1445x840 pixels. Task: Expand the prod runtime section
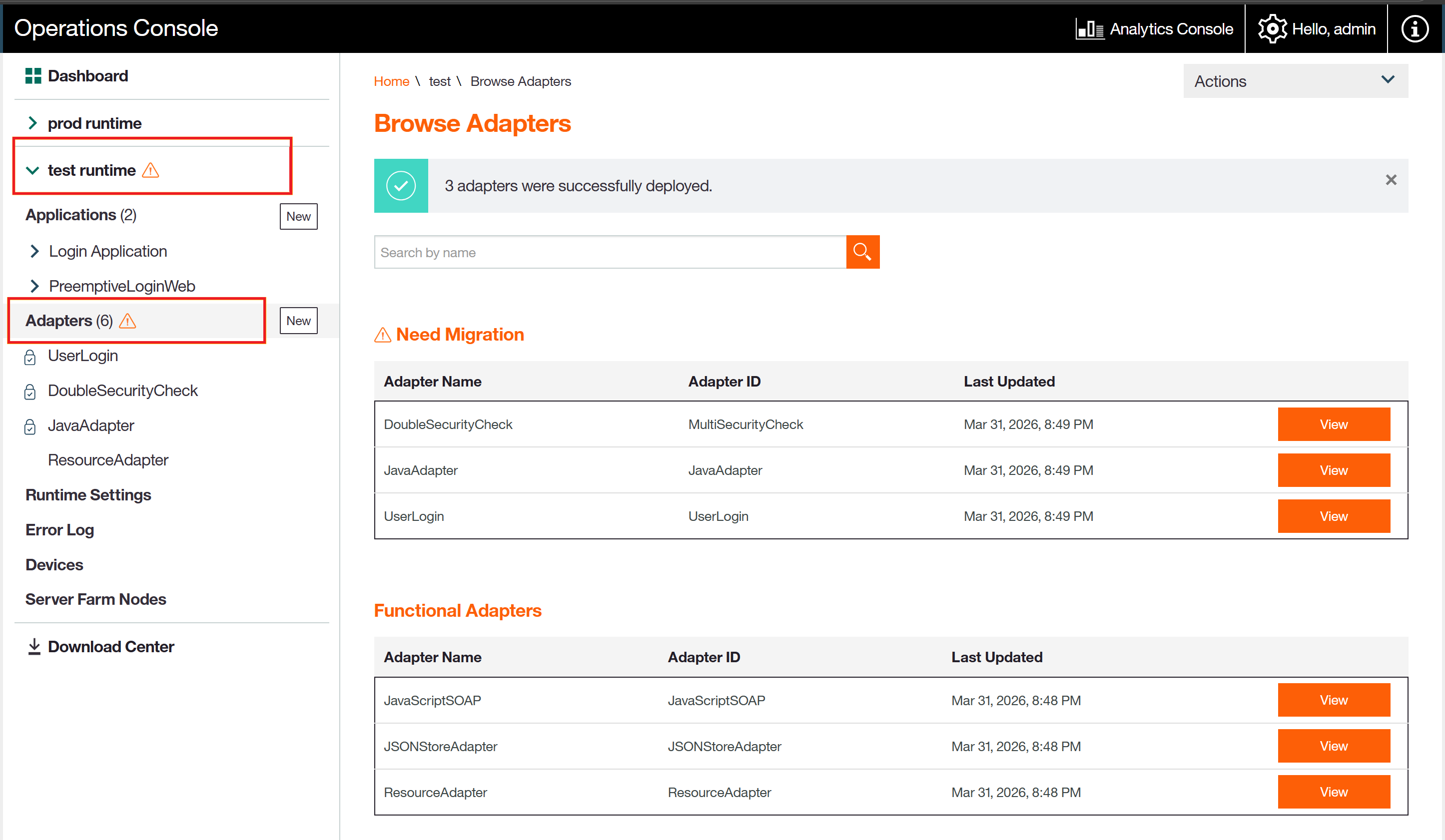point(32,123)
